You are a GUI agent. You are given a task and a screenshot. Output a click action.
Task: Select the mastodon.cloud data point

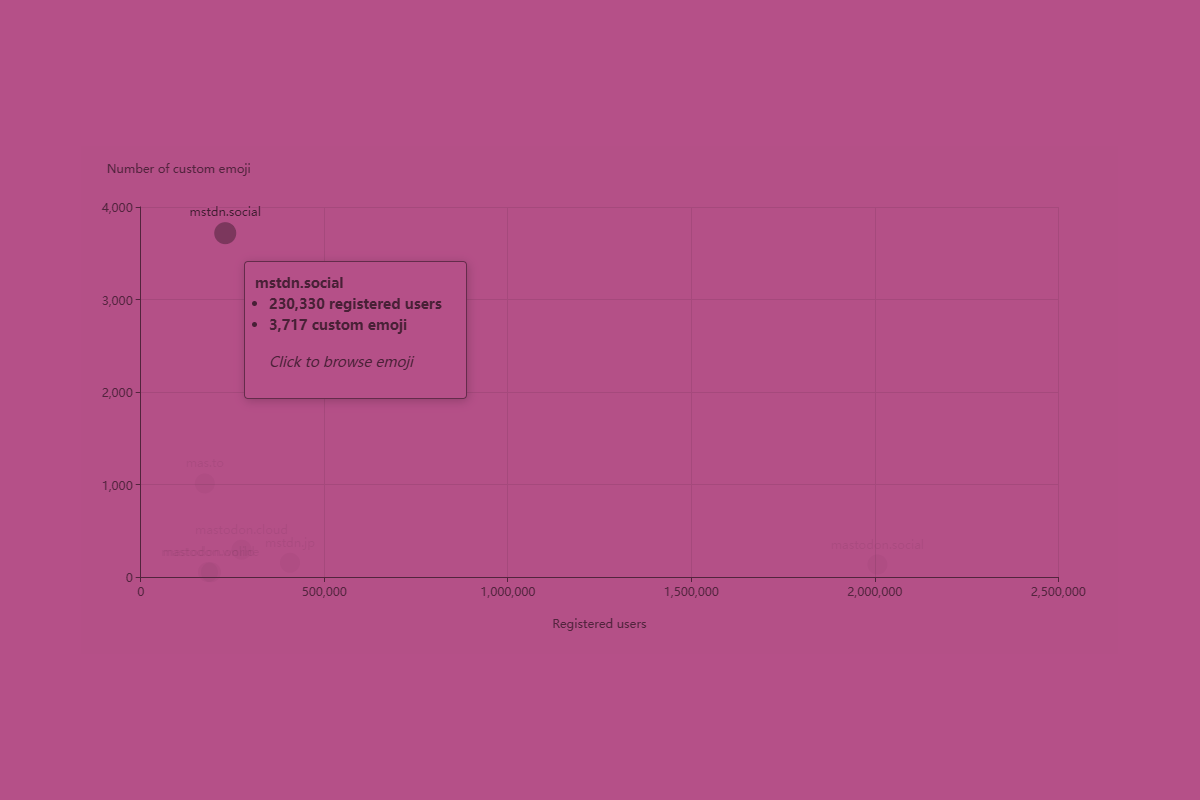(241, 550)
